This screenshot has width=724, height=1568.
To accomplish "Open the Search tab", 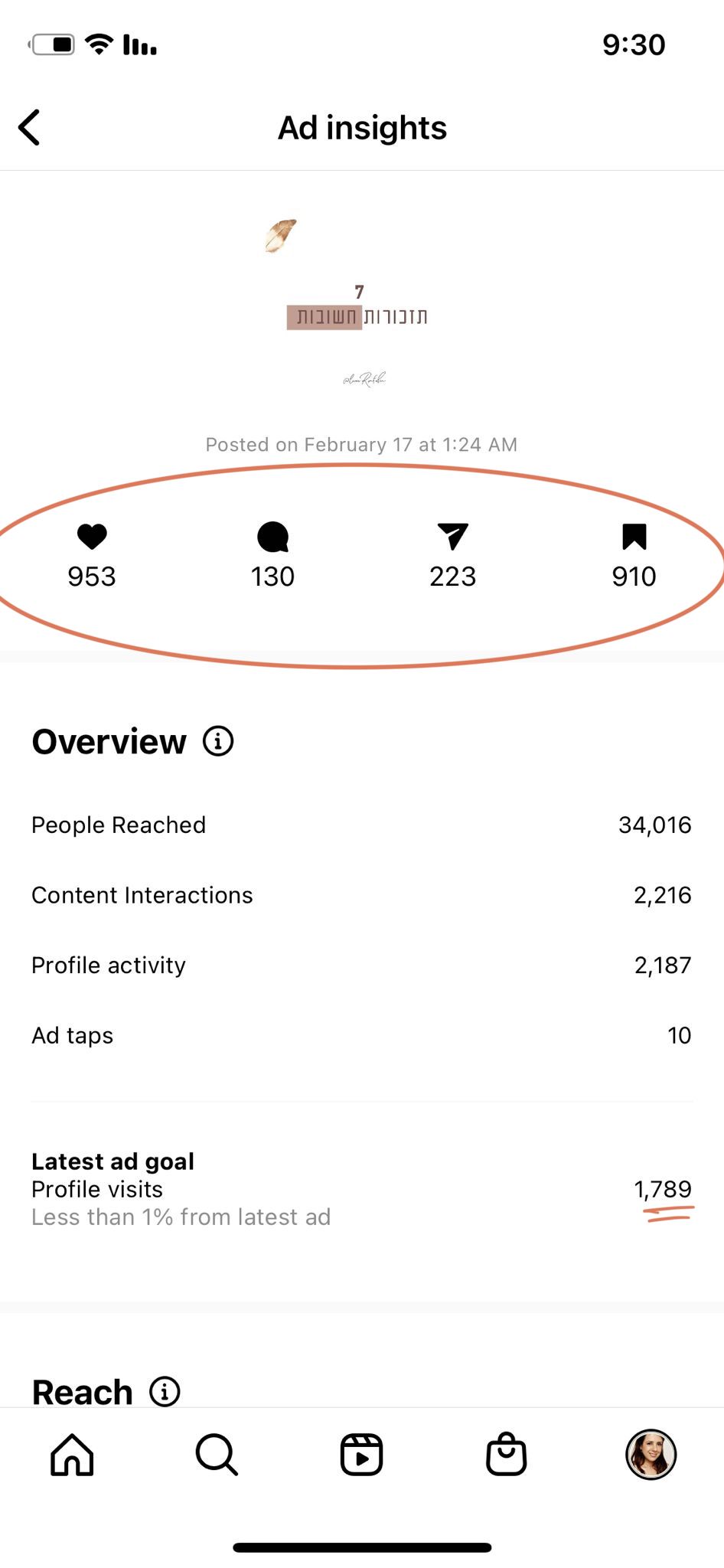I will [x=217, y=1455].
